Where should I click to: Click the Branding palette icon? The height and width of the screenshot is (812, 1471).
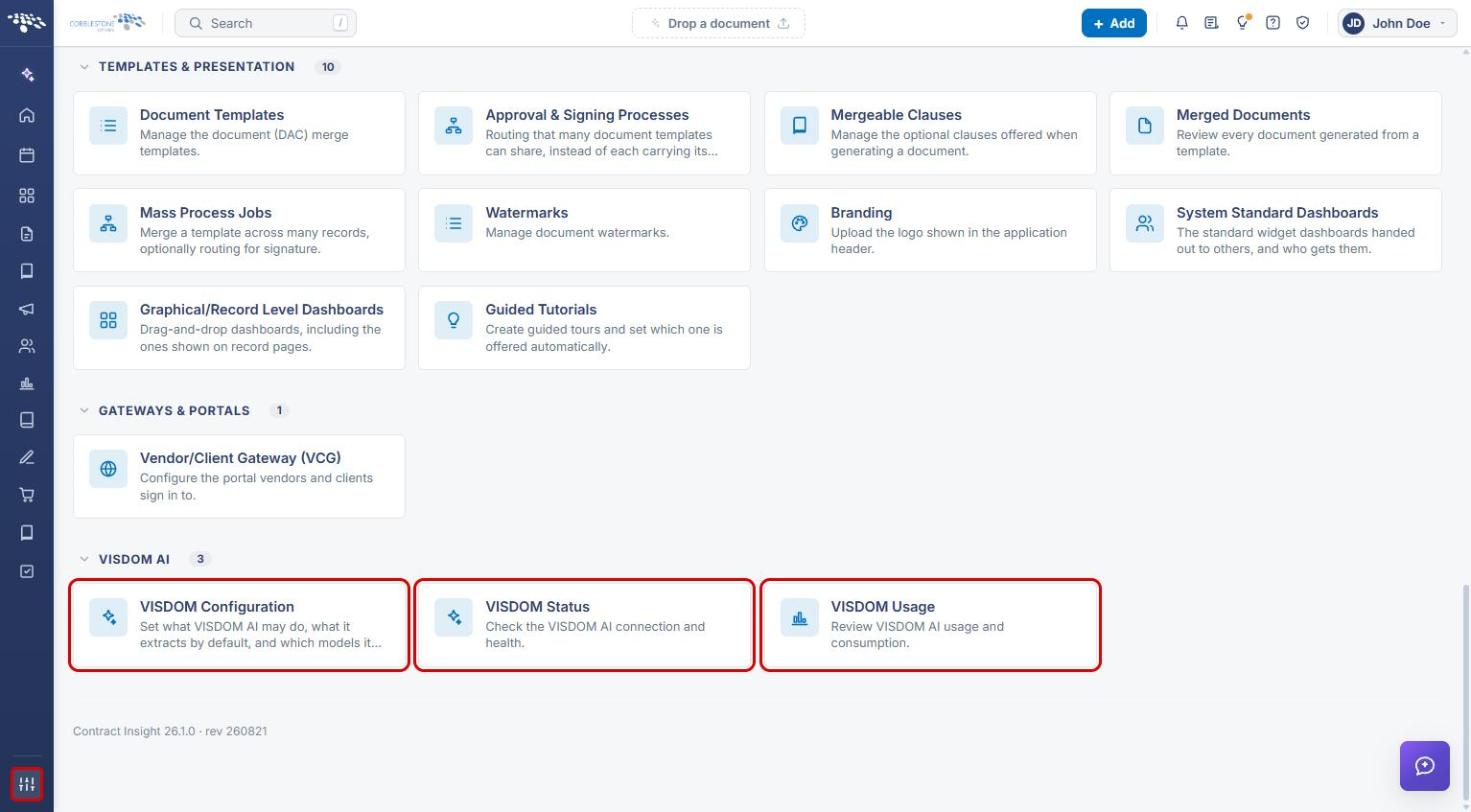[x=799, y=224]
